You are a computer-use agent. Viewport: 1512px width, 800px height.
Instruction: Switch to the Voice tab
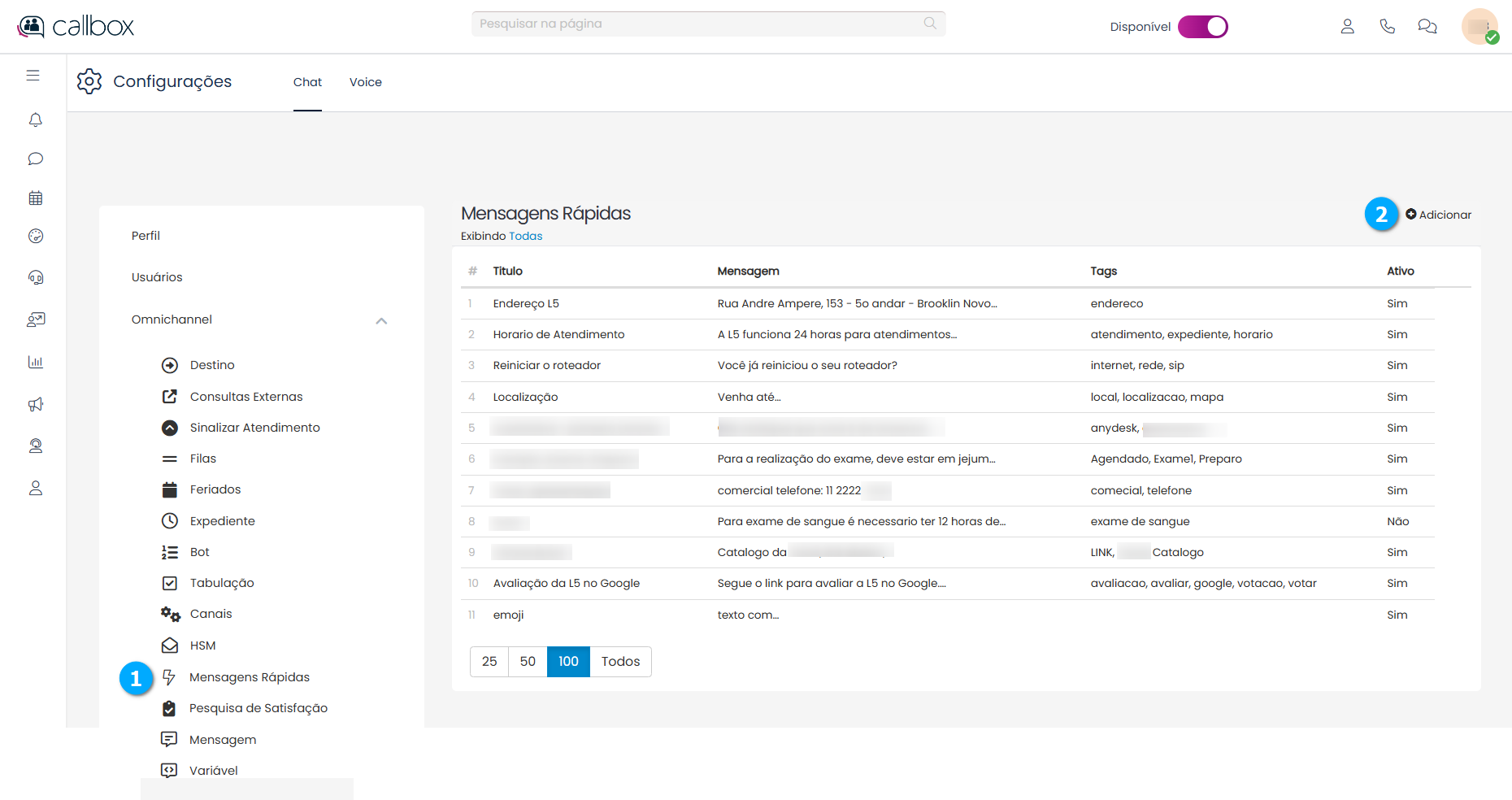pyautogui.click(x=365, y=82)
